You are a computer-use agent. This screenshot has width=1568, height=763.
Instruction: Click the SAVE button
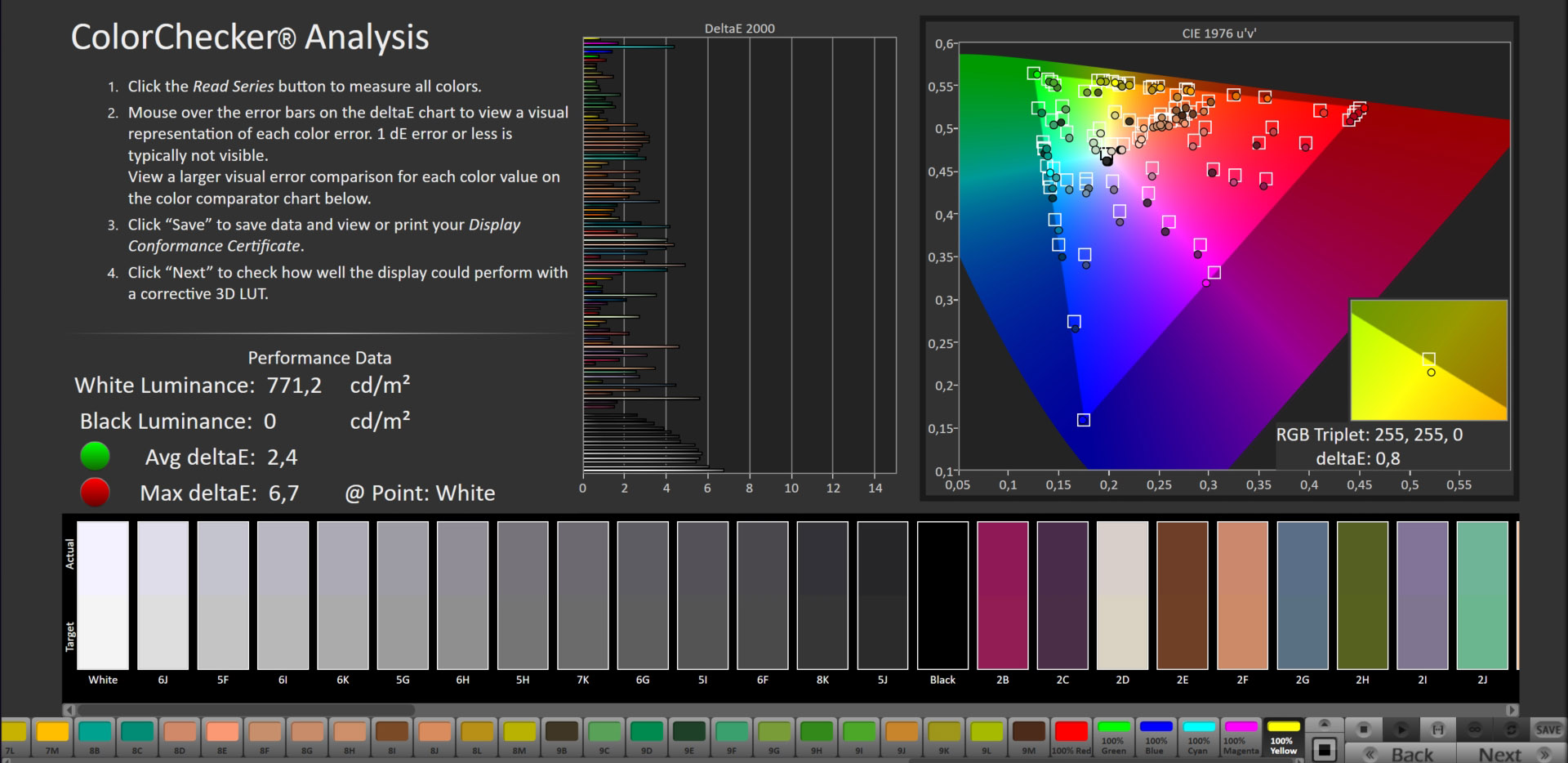click(1548, 729)
